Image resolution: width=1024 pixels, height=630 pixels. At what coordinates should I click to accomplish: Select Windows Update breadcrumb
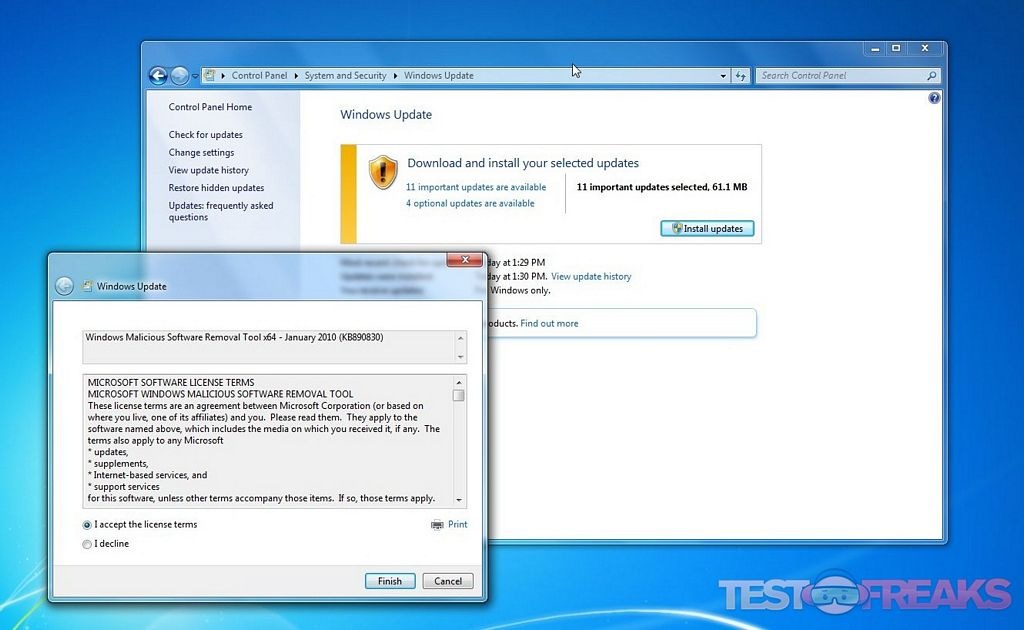pos(439,76)
